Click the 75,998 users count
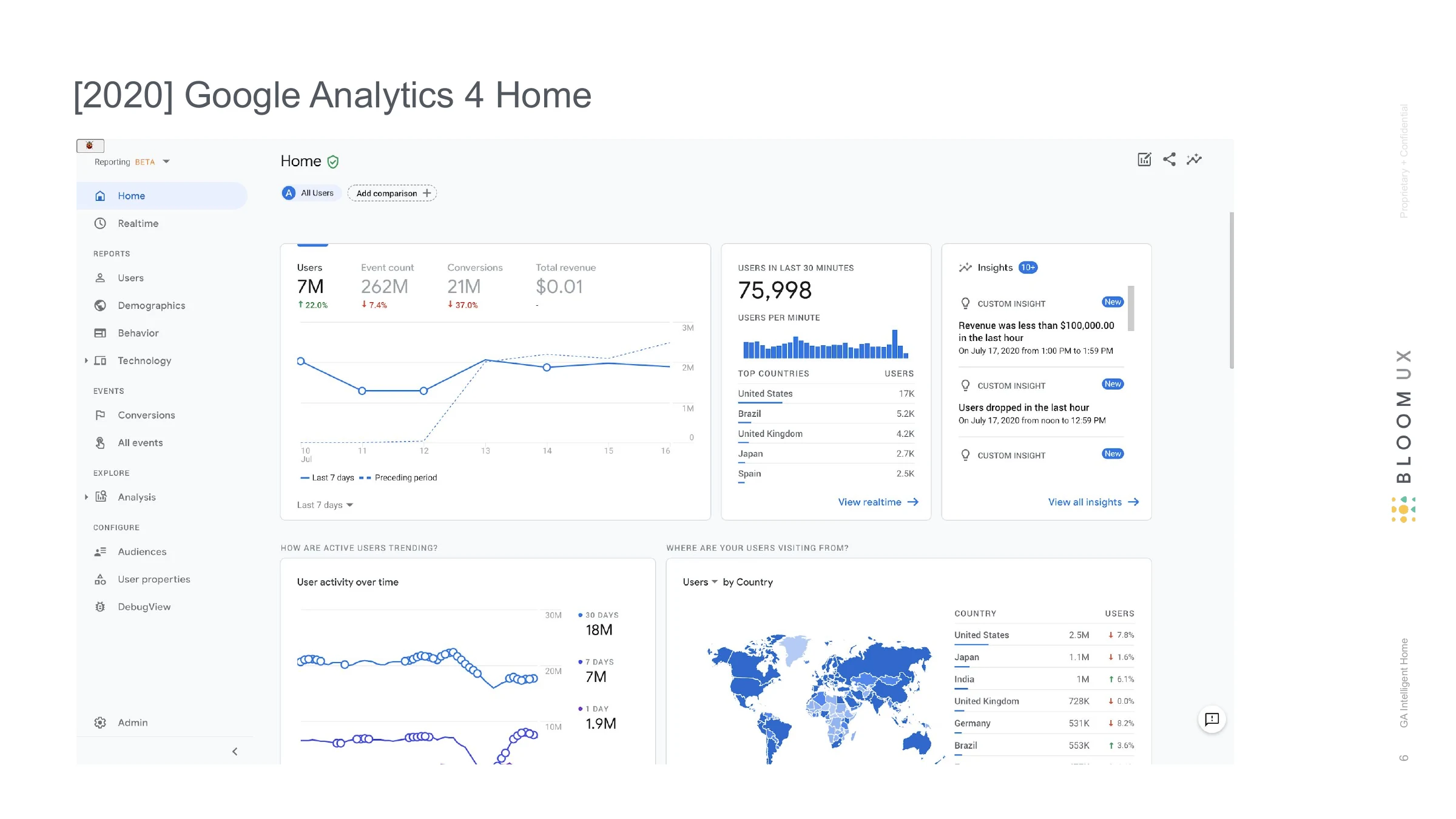The image size is (1456, 819). click(775, 291)
